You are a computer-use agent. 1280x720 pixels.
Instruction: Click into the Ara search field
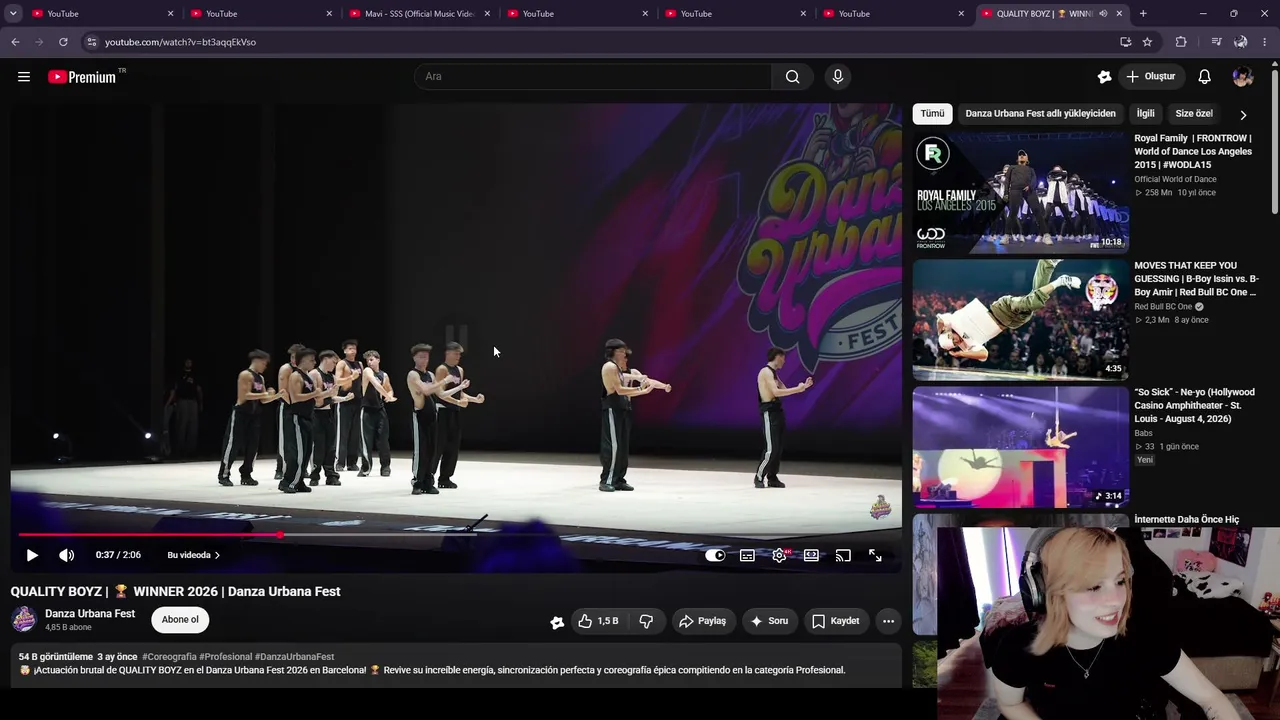(x=593, y=77)
